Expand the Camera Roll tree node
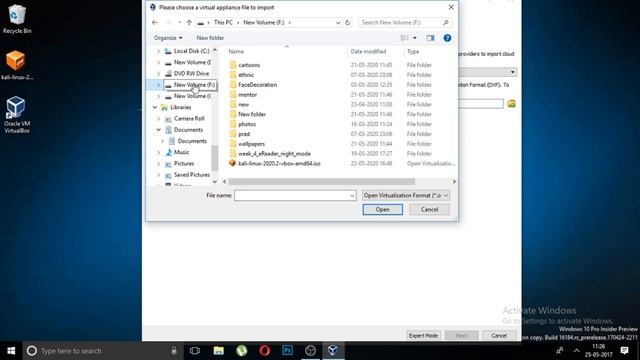640x360 pixels. click(158, 119)
